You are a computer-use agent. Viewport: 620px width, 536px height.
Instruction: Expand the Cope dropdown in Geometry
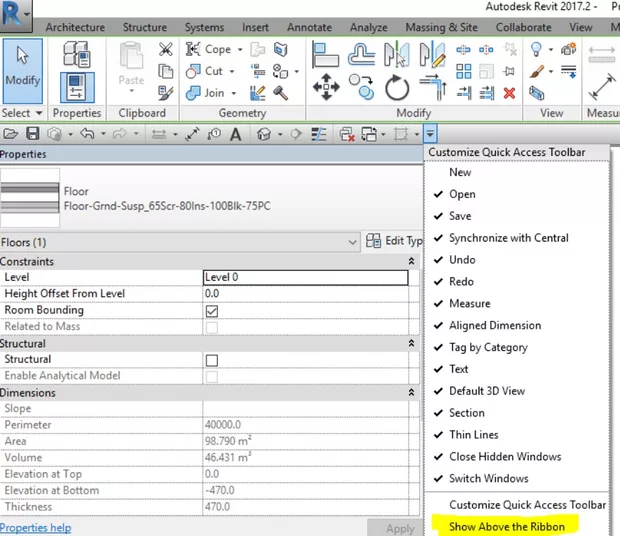tap(240, 49)
